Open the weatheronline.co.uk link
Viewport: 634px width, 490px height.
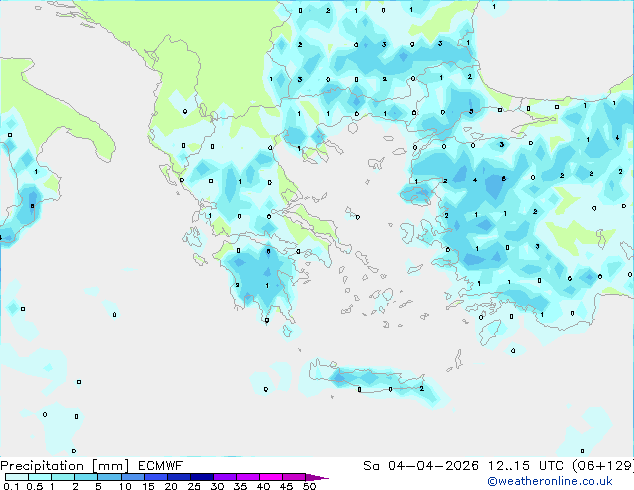pyautogui.click(x=550, y=481)
